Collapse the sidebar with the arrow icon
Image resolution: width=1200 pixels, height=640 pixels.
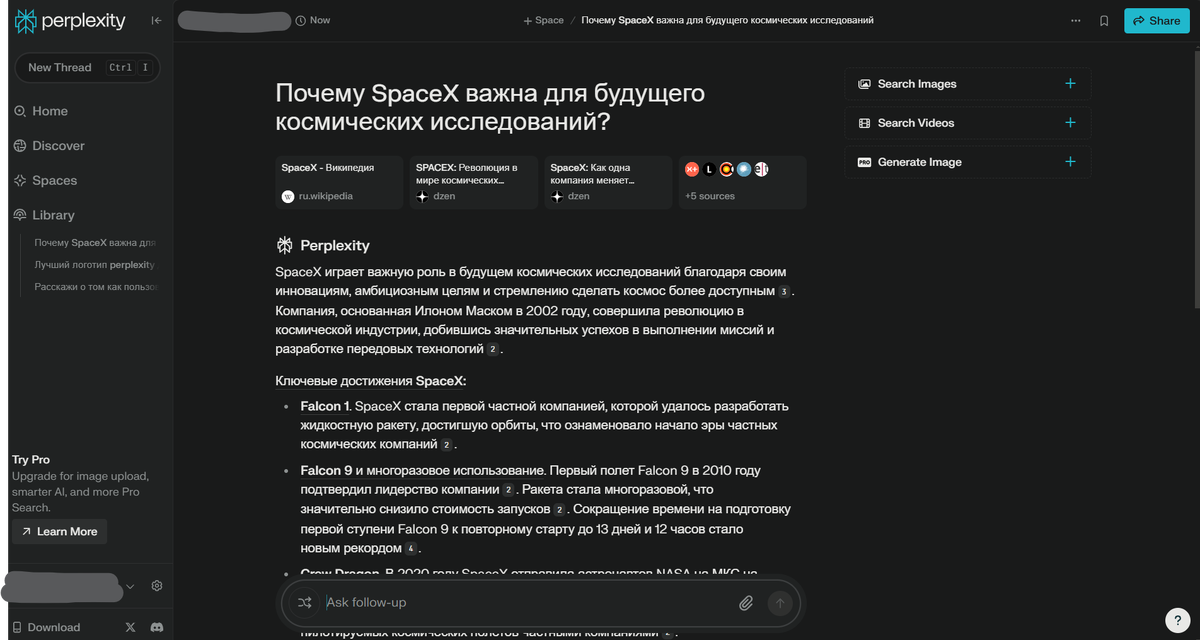click(157, 21)
